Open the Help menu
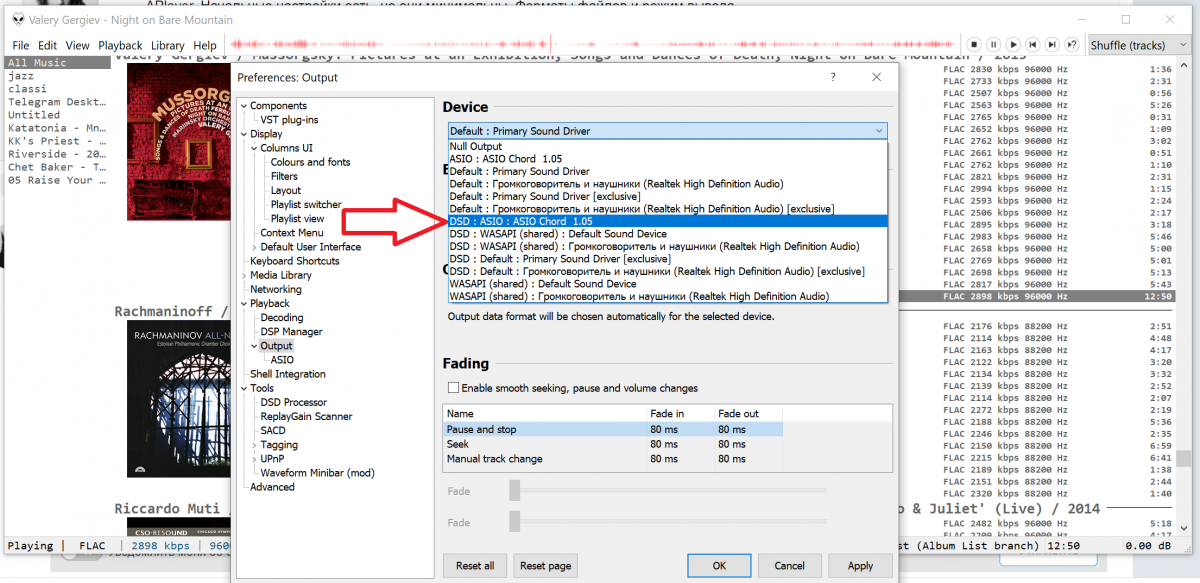Image resolution: width=1200 pixels, height=583 pixels. click(x=205, y=45)
